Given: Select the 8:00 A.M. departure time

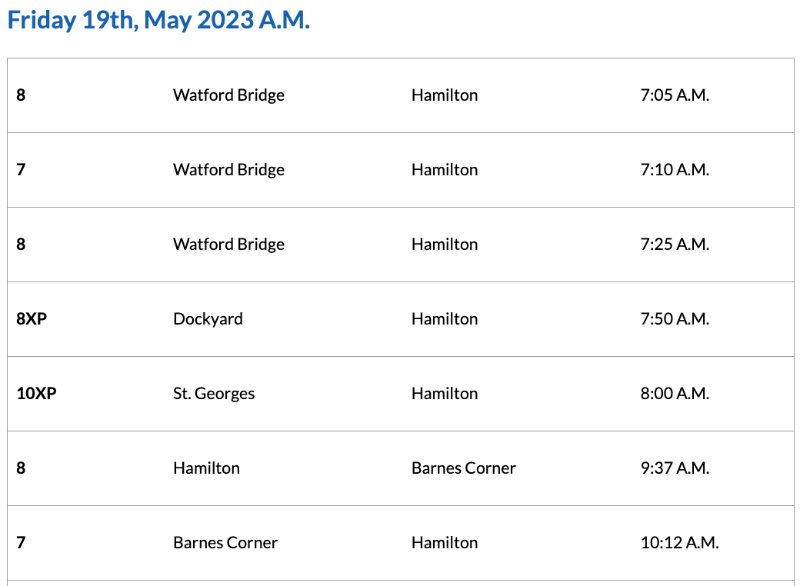Looking at the screenshot, I should pyautogui.click(x=674, y=393).
